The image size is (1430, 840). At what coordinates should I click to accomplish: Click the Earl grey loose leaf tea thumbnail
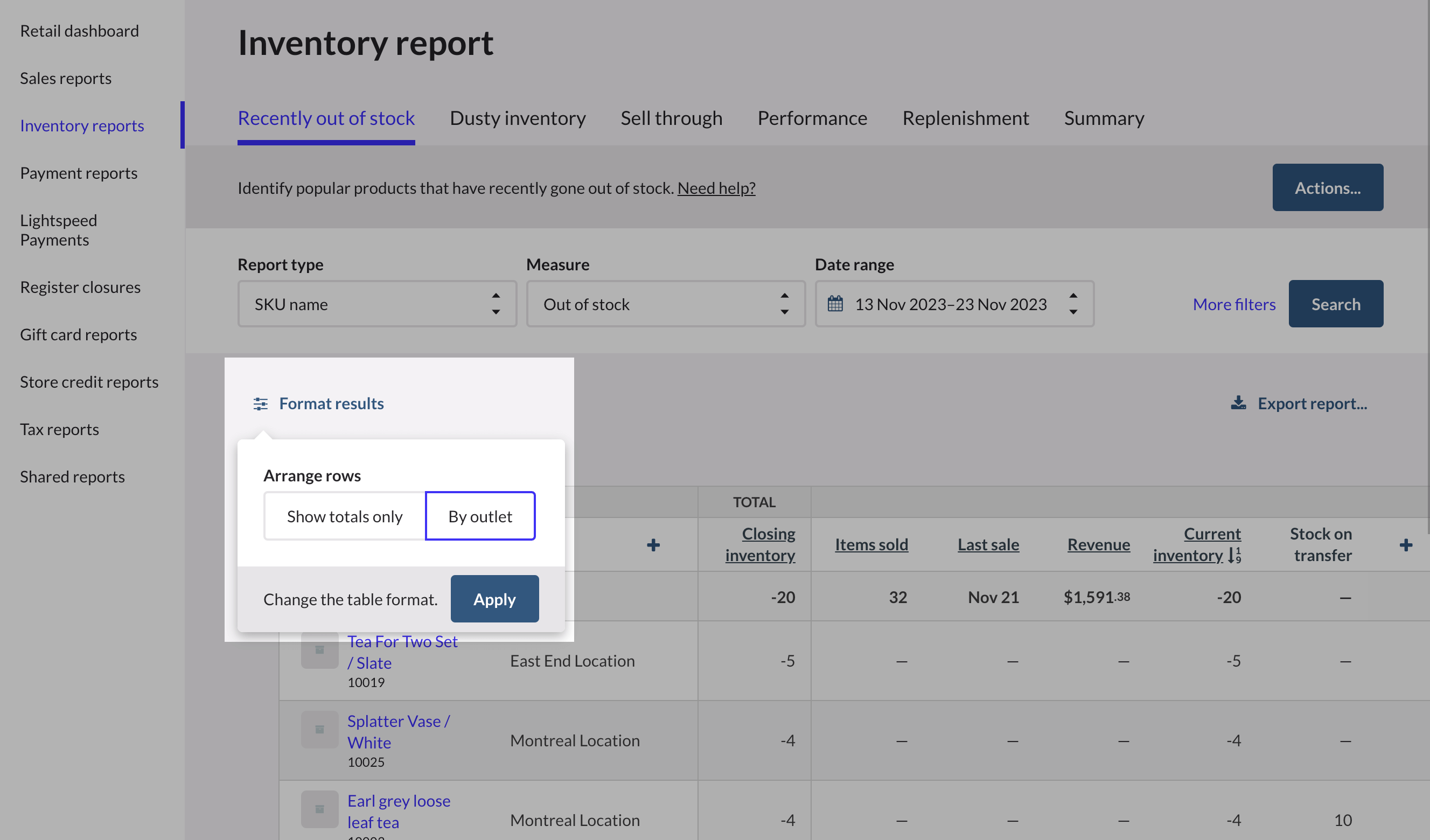pyautogui.click(x=319, y=809)
